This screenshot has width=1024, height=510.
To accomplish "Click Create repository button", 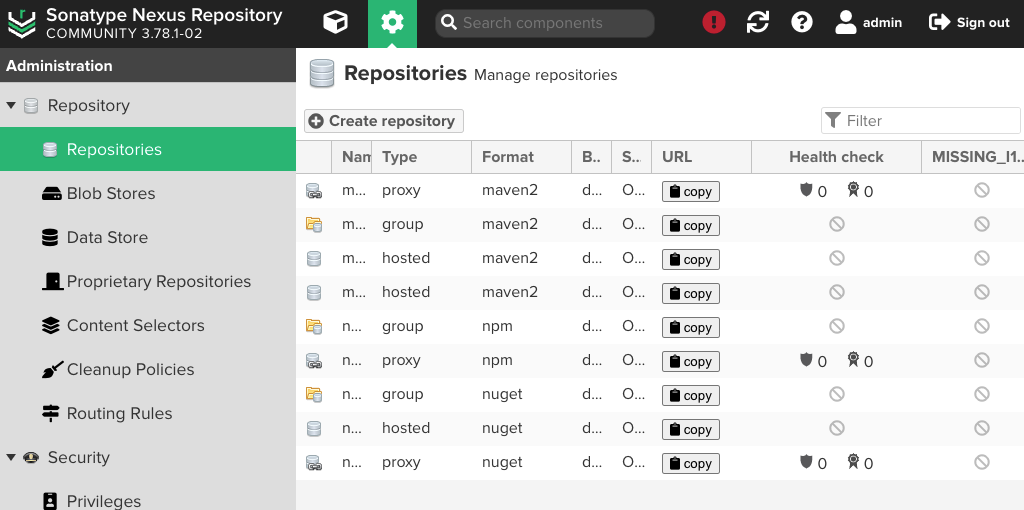I will (383, 121).
